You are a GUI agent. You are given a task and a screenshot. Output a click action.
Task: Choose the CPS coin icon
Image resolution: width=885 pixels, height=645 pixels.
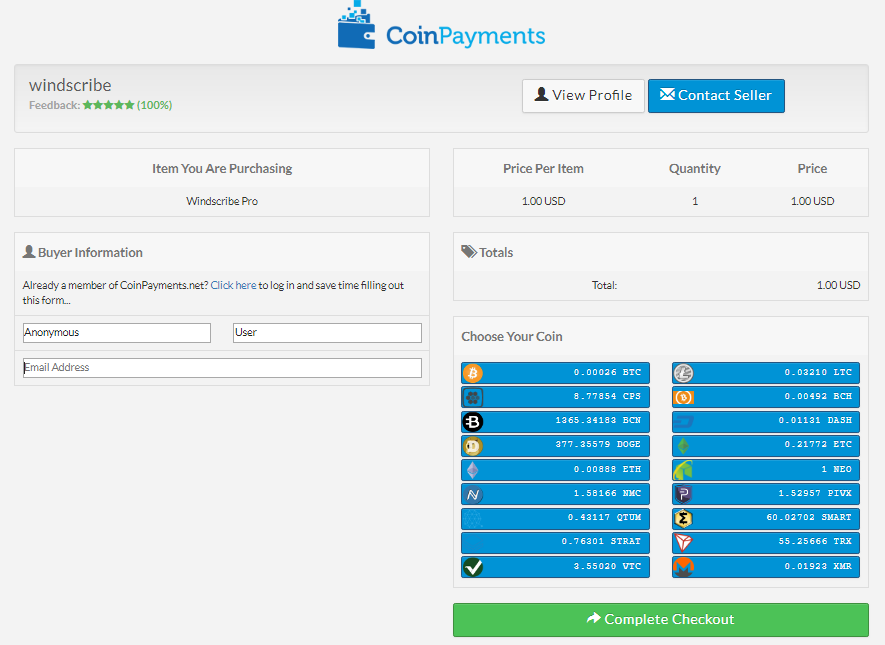tap(473, 397)
